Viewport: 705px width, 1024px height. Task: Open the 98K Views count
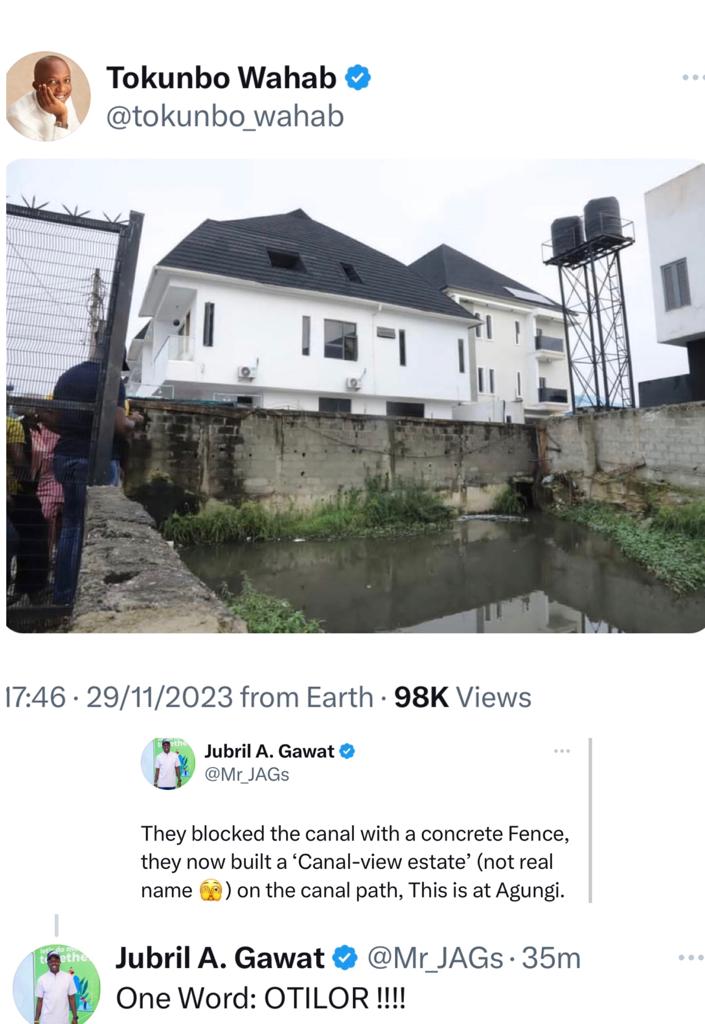click(463, 697)
